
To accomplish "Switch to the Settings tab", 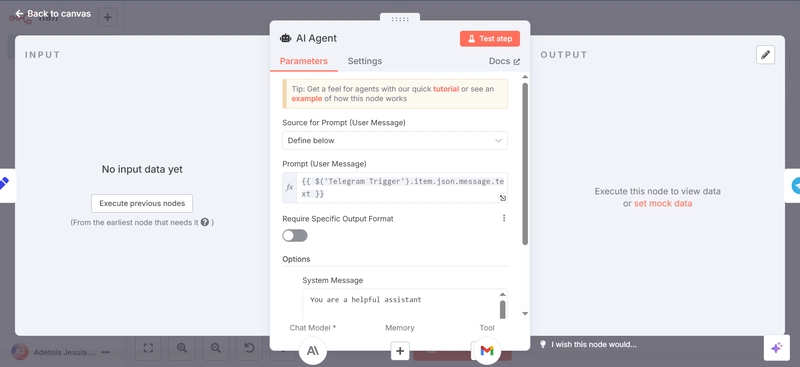I will click(x=365, y=61).
